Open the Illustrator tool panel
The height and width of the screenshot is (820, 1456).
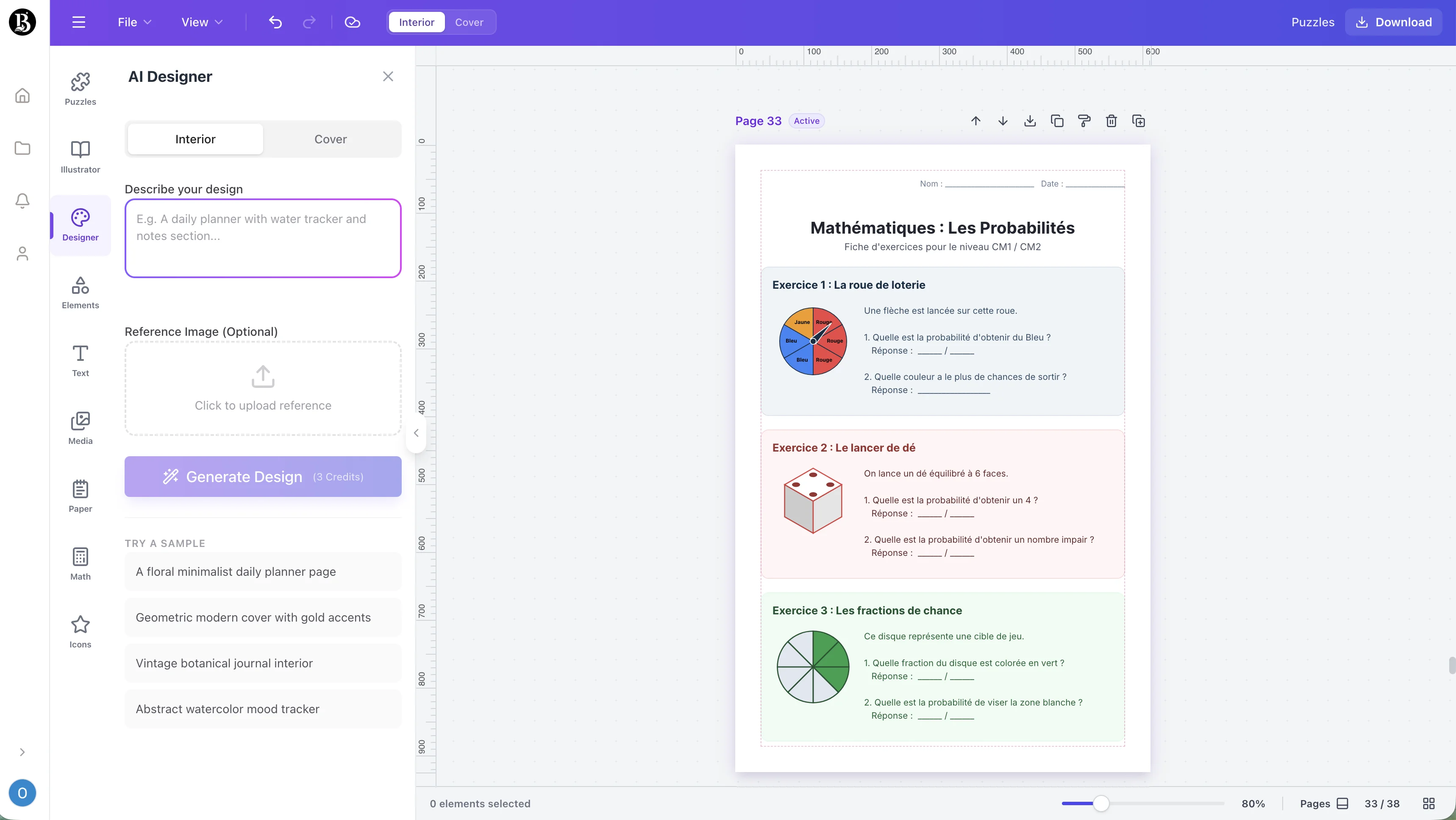pos(80,157)
